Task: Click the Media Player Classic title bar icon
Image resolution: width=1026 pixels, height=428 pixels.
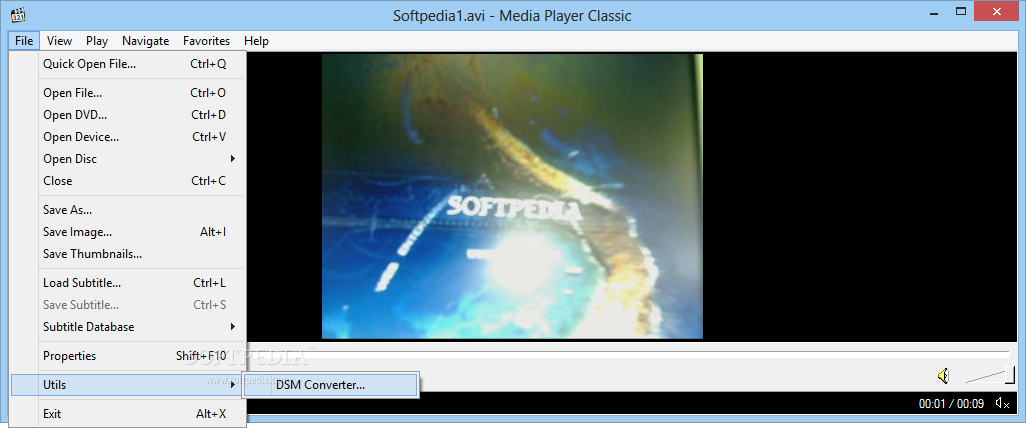Action: (18, 14)
